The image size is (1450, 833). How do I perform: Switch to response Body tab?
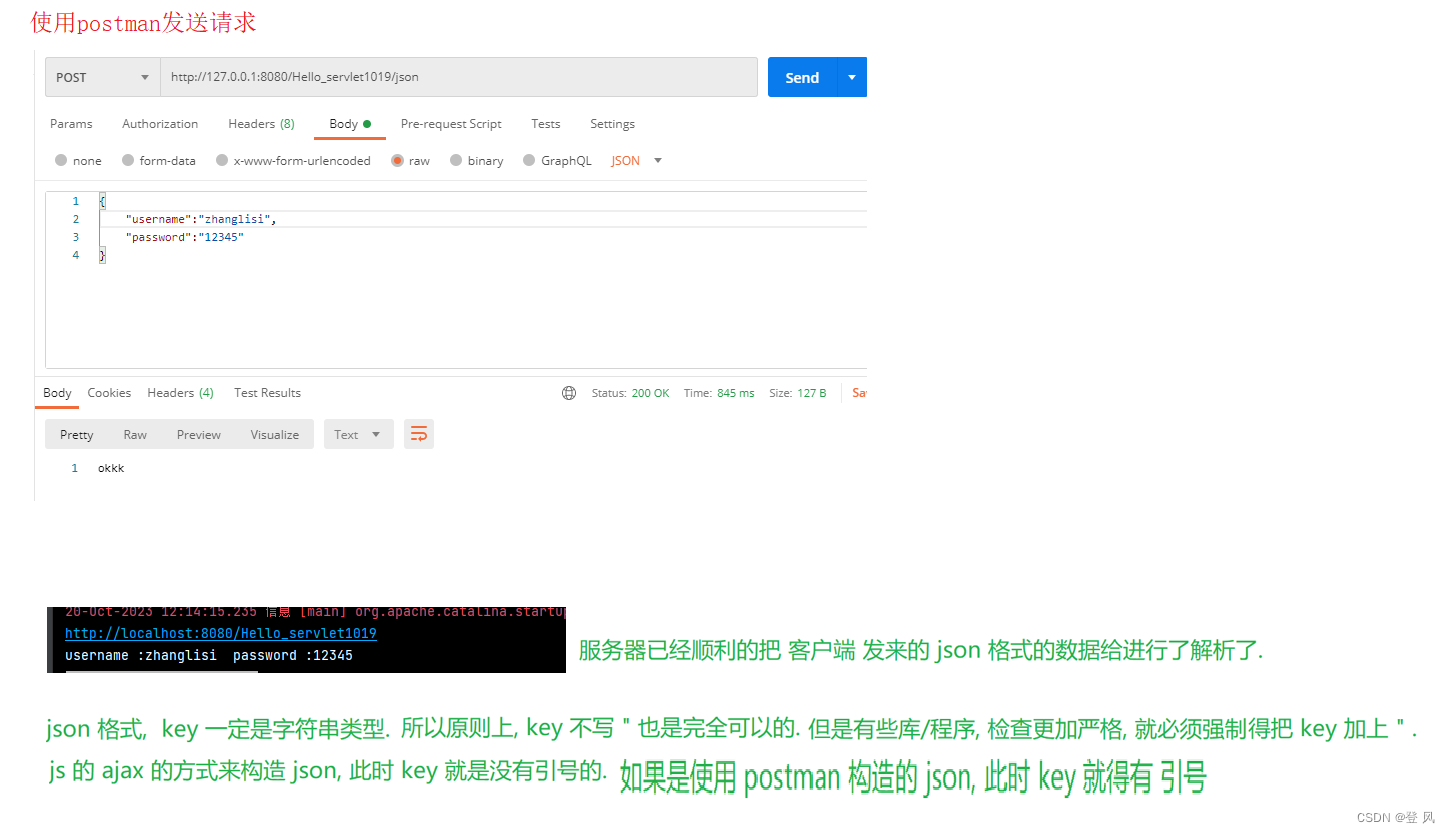57,393
